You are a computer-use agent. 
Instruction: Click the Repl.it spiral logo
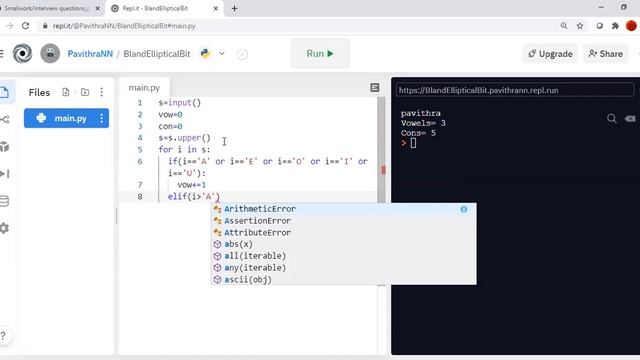coord(22,53)
